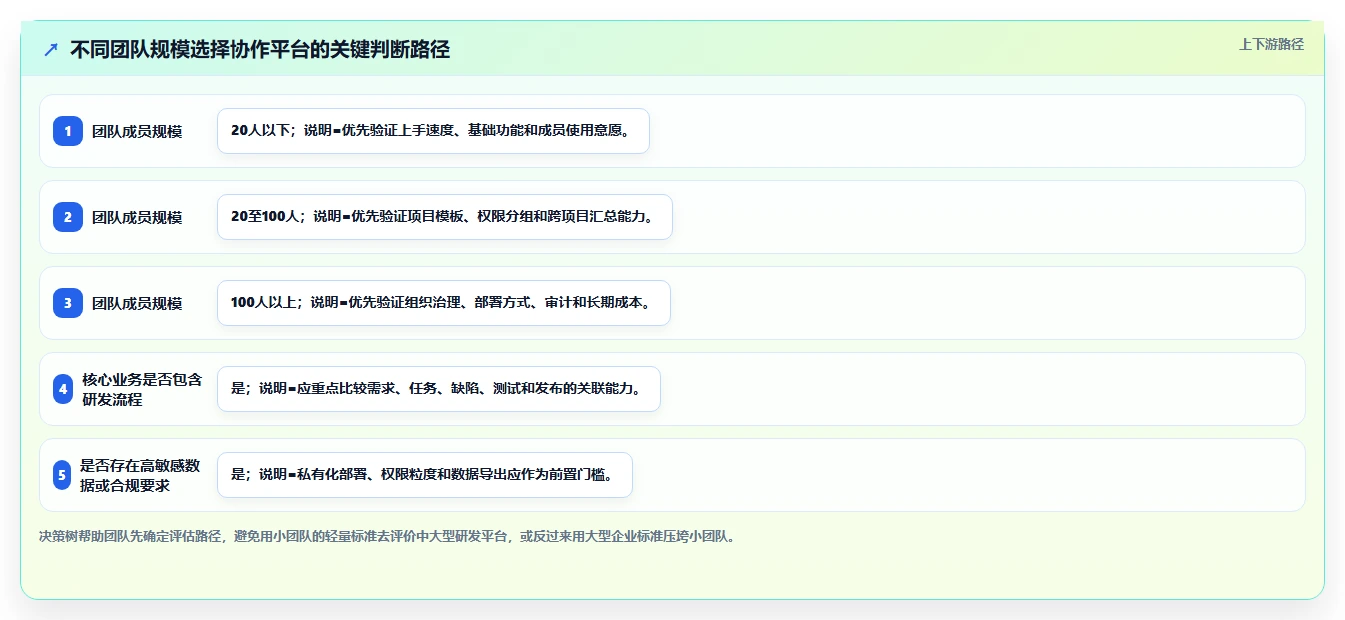Open the 20至100人 answer box
Viewport: 1345px width, 620px height.
[x=445, y=217]
